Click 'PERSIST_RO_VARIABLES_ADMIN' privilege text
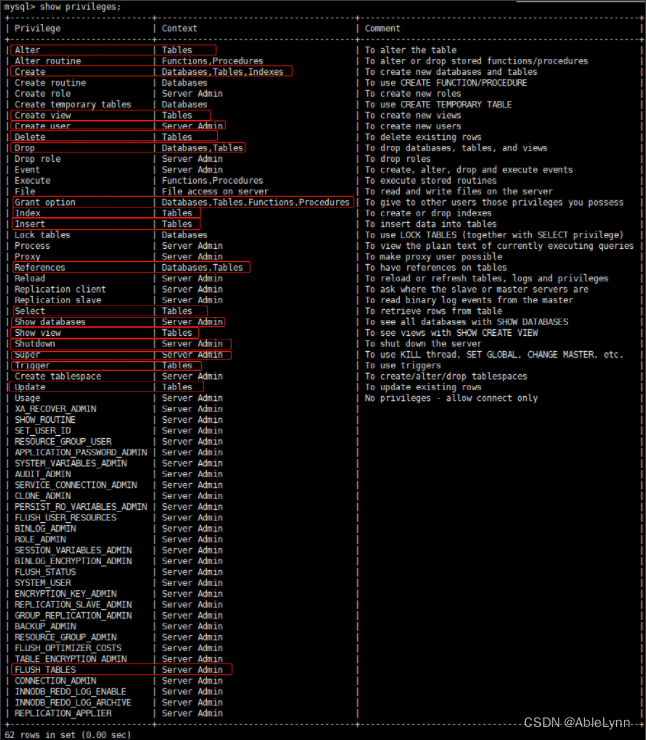 [81, 506]
